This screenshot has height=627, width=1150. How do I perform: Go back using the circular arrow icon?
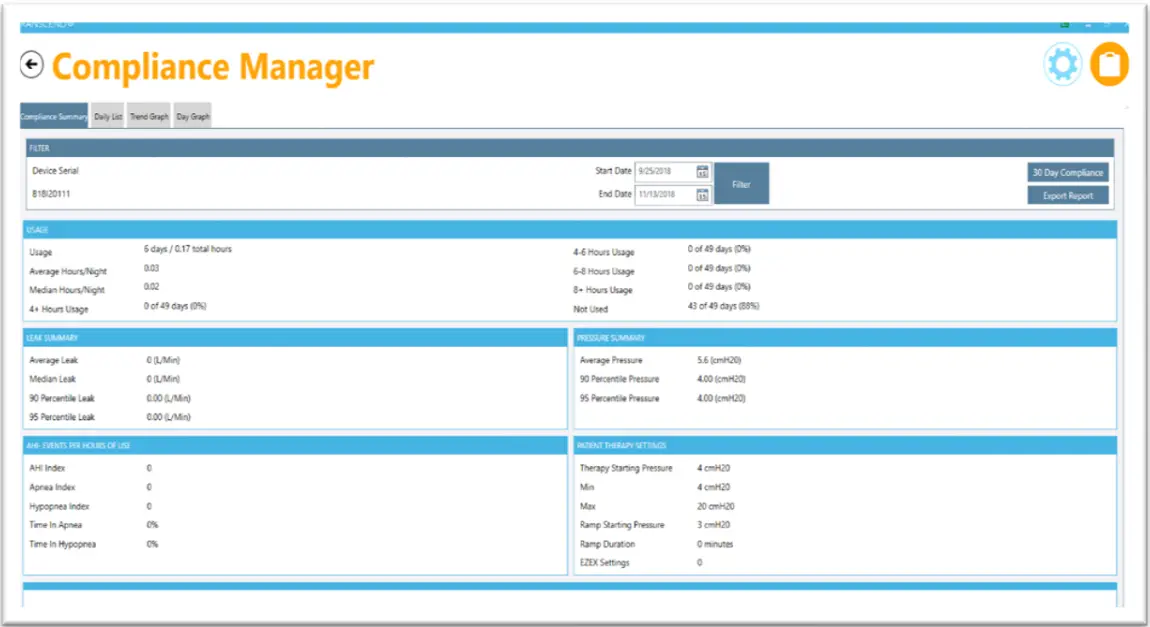click(x=32, y=65)
